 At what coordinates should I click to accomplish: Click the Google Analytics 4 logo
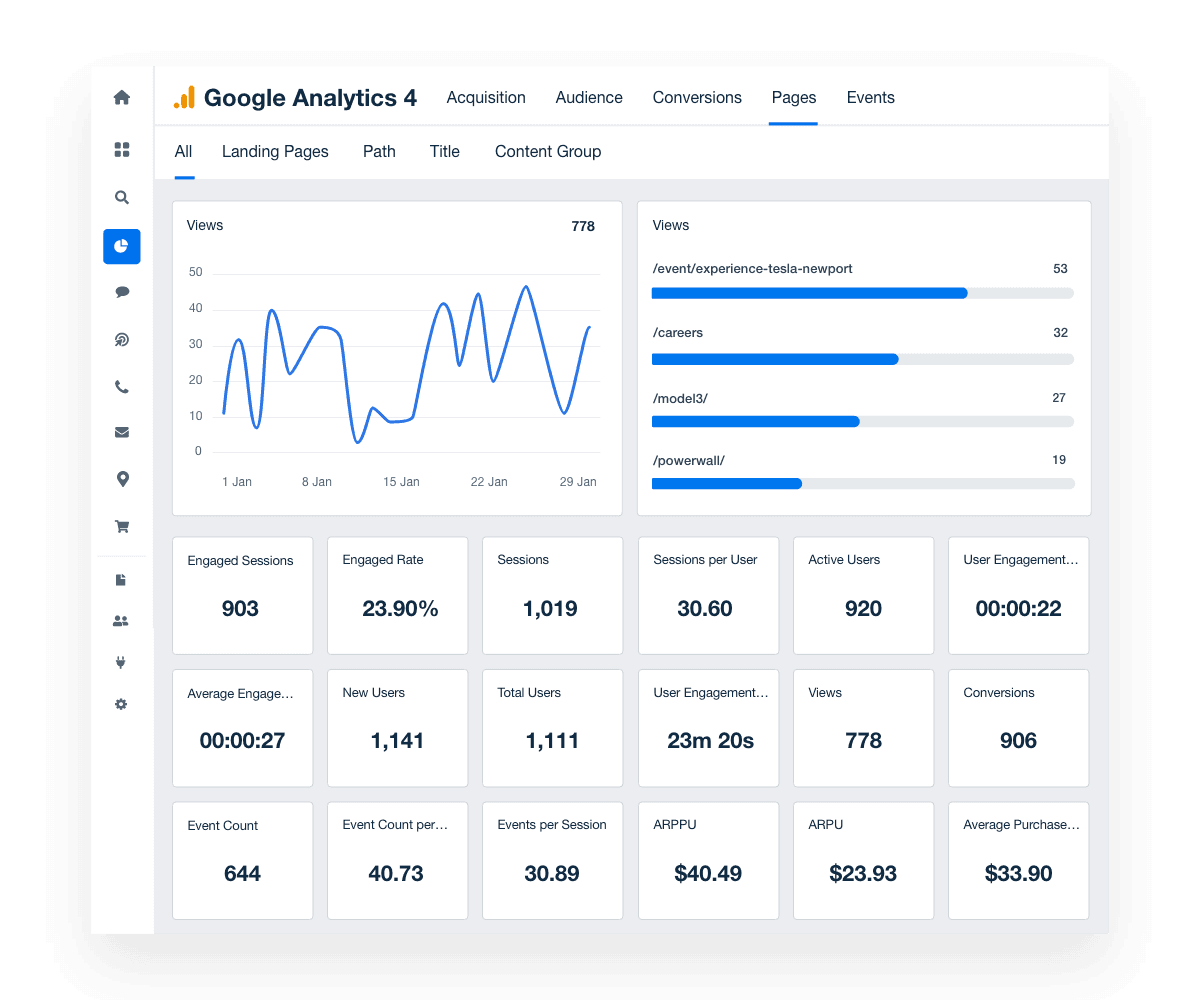click(293, 97)
